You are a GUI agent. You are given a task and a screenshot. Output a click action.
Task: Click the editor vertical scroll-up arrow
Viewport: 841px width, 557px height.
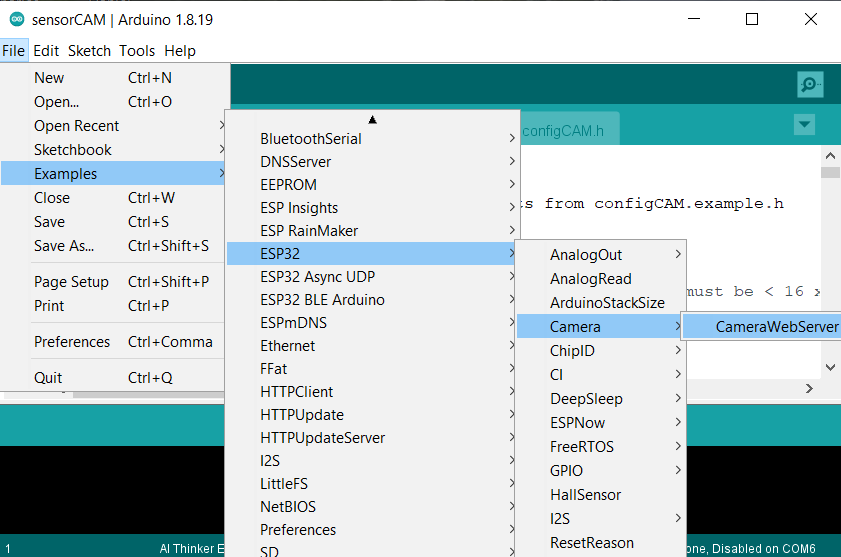[830, 156]
